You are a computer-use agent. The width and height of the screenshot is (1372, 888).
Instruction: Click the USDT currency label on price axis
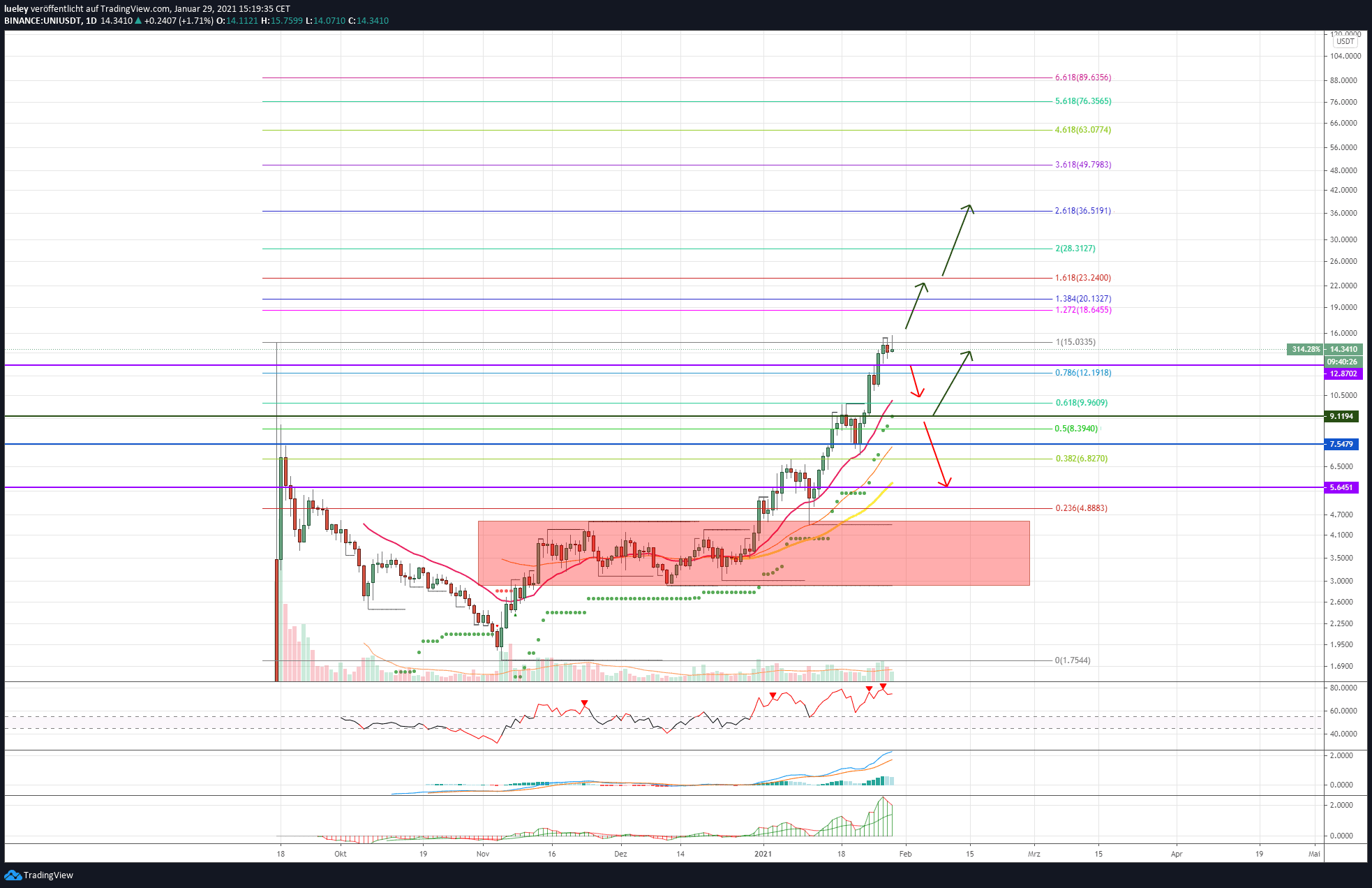click(x=1345, y=42)
